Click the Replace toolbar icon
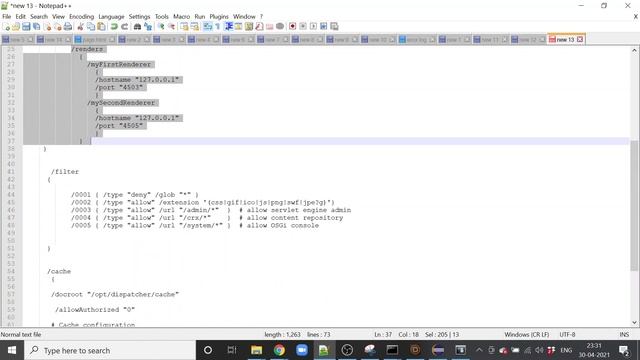Screen dimensions: 640x360 (148, 27)
